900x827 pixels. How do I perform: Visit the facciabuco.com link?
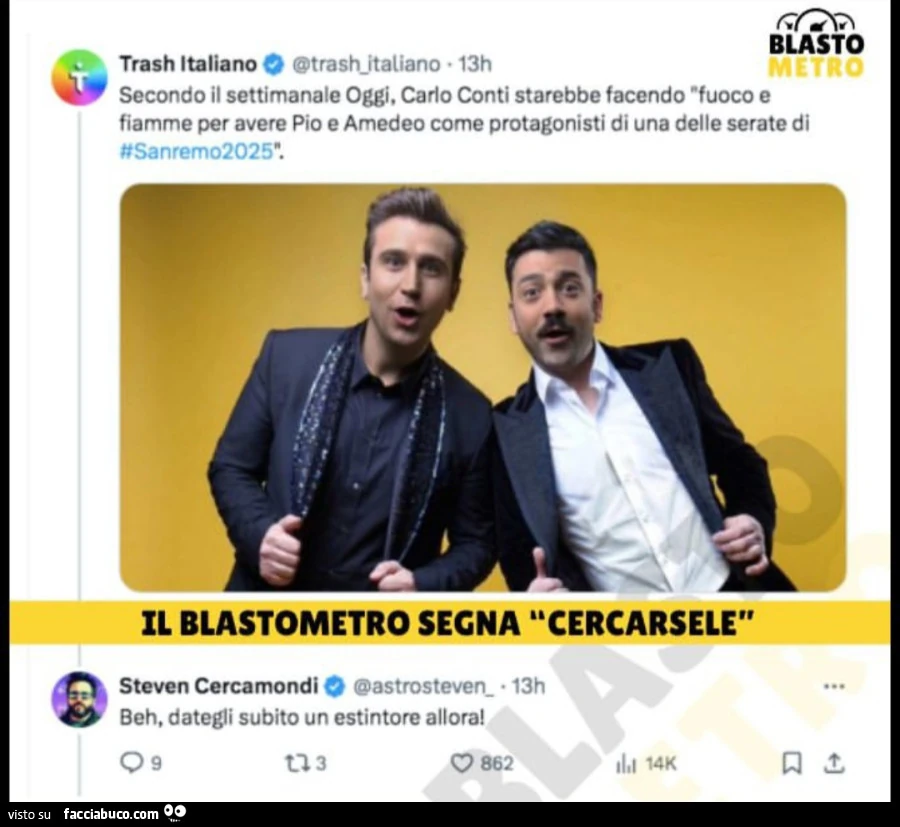(x=111, y=814)
